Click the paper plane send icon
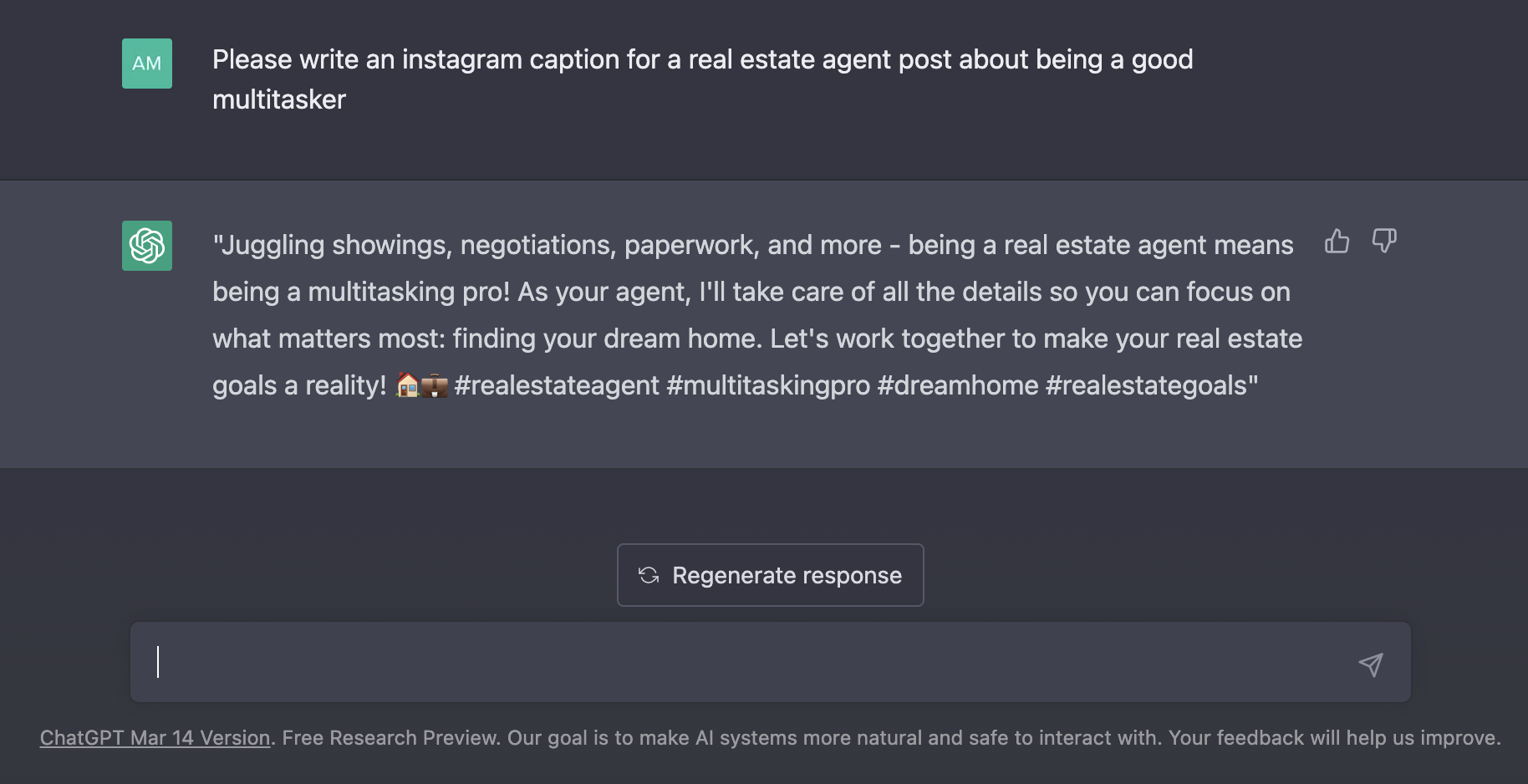The height and width of the screenshot is (784, 1528). [1371, 664]
